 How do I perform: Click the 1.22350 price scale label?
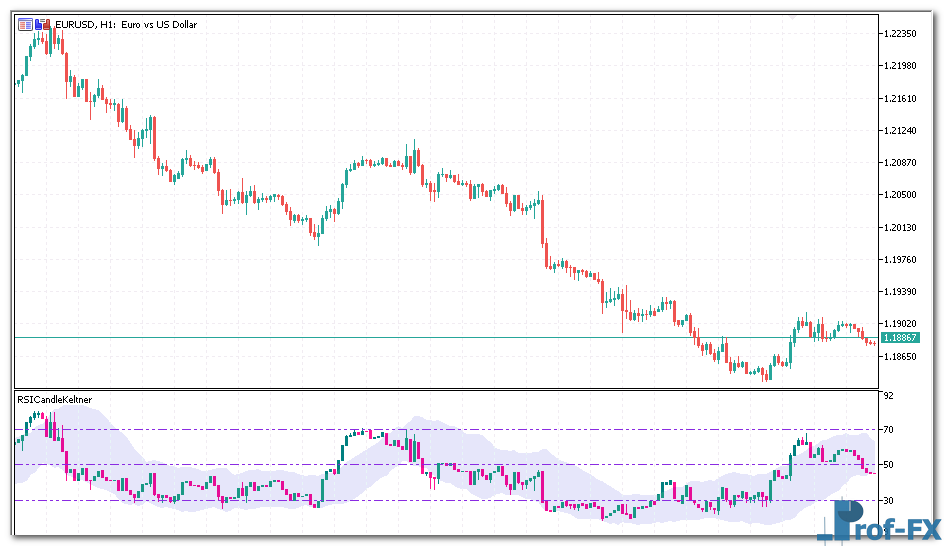point(900,33)
